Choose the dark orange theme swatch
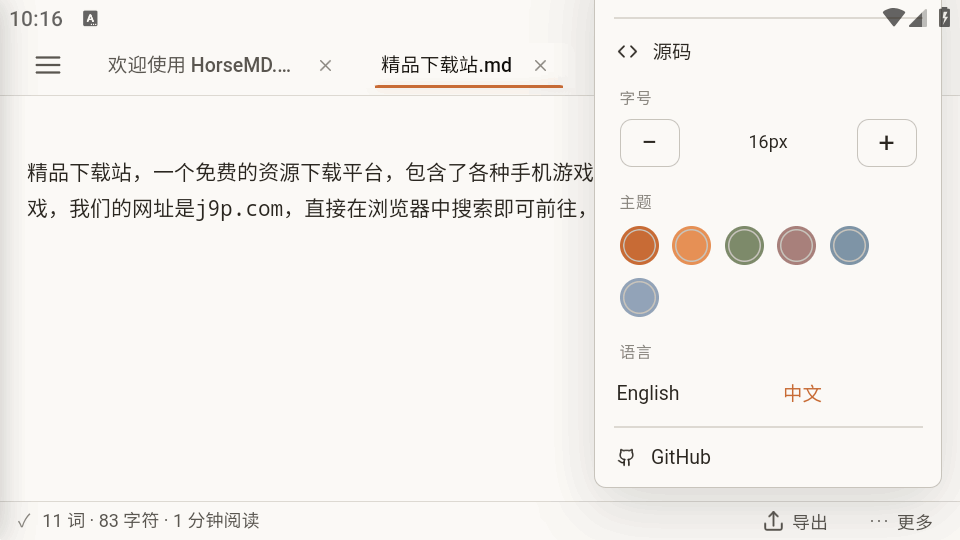Viewport: 960px width, 540px height. tap(639, 246)
